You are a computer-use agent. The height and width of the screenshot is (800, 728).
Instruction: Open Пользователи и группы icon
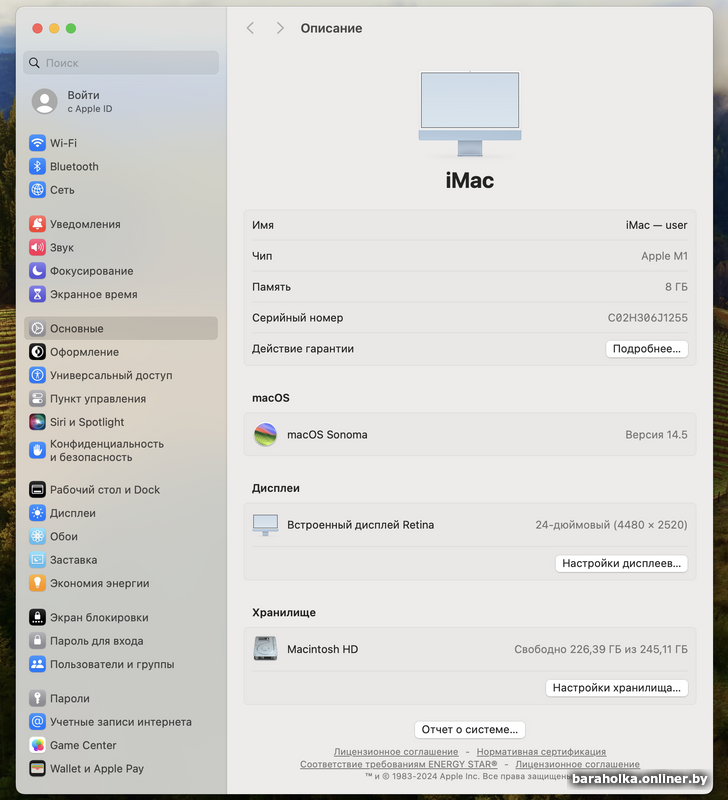37,664
